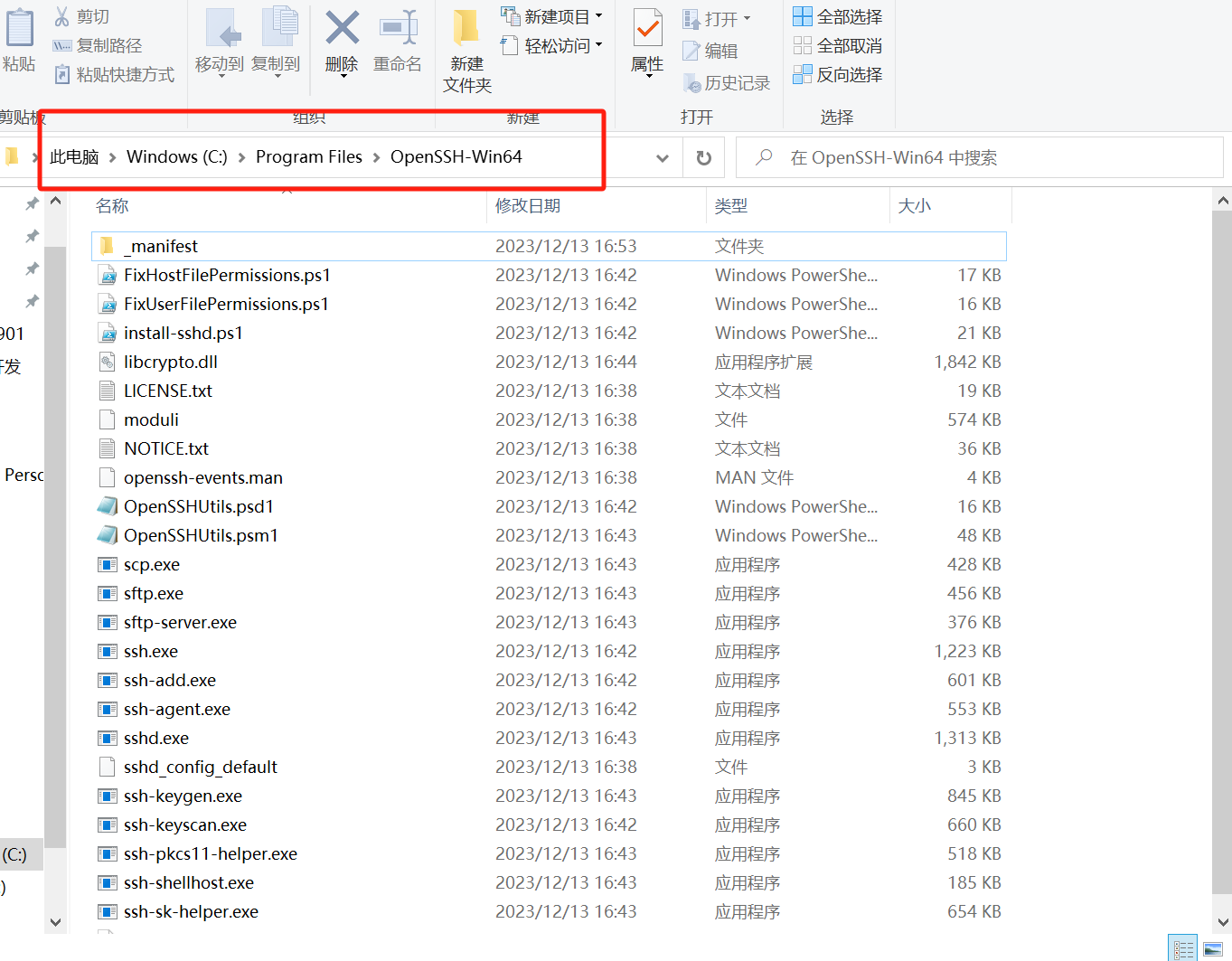Select the LICENSE.txt document icon
Screen dimensions: 1232x961
(x=108, y=391)
